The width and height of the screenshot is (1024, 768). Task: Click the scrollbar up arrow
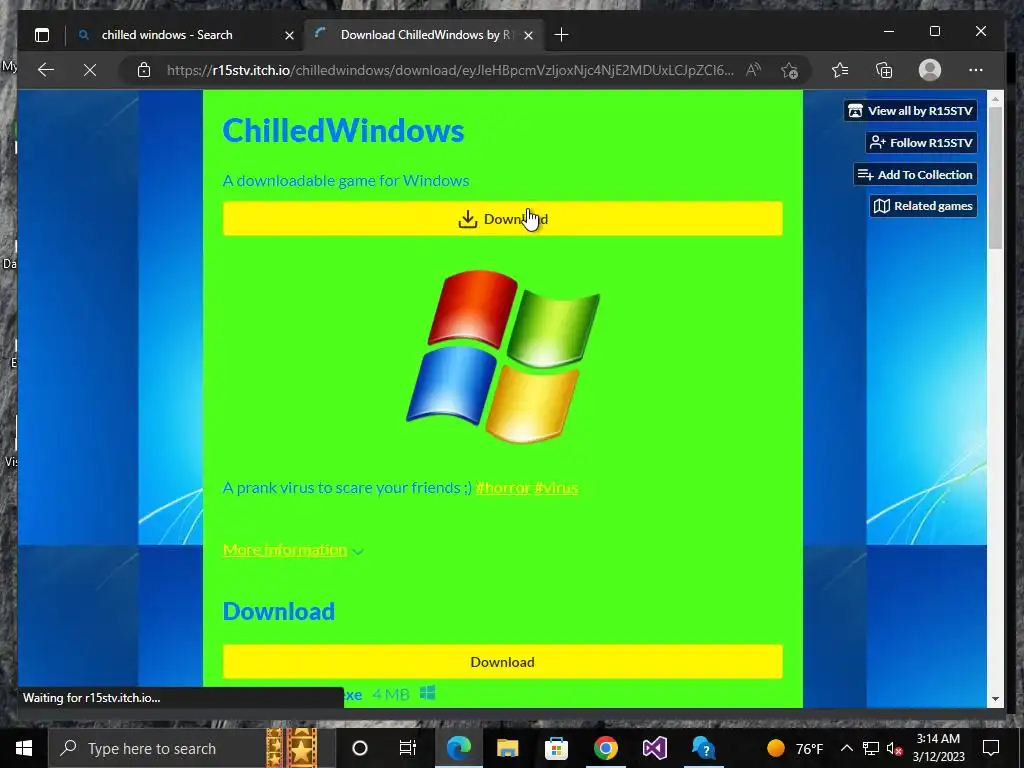(x=995, y=99)
